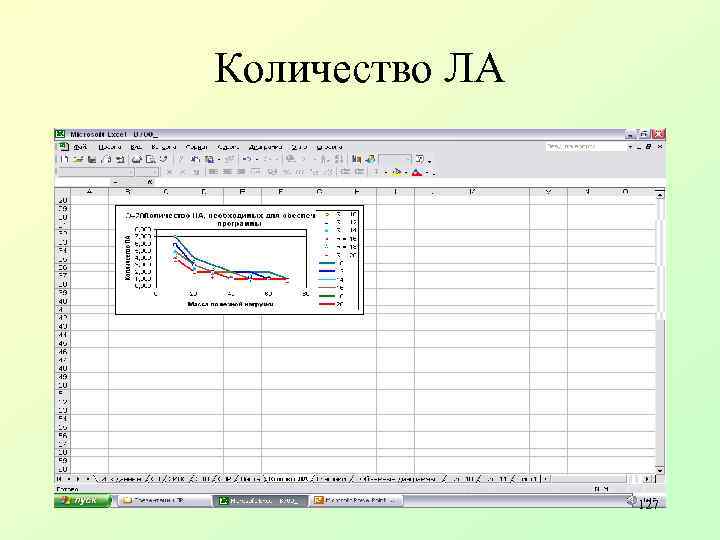Go to first sheet tab navigation arrow

(59, 479)
